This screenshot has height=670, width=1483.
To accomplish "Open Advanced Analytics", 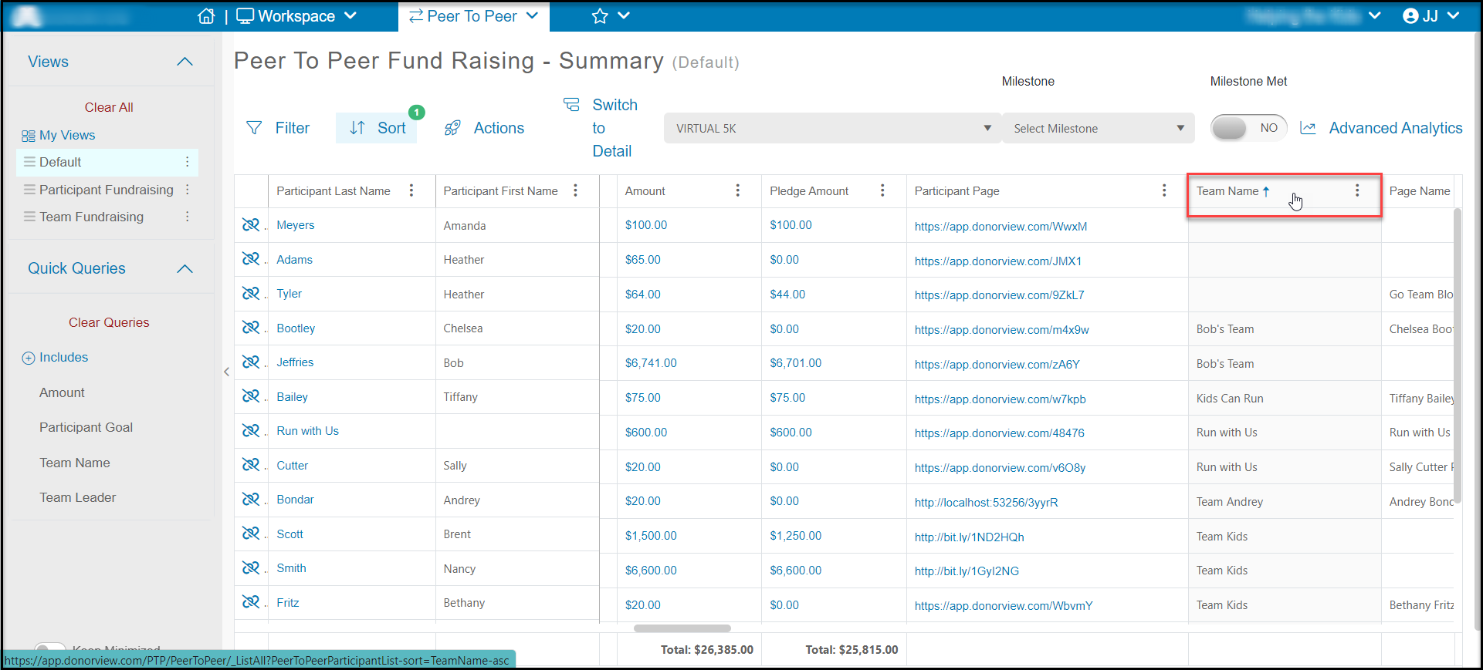I will [1381, 128].
